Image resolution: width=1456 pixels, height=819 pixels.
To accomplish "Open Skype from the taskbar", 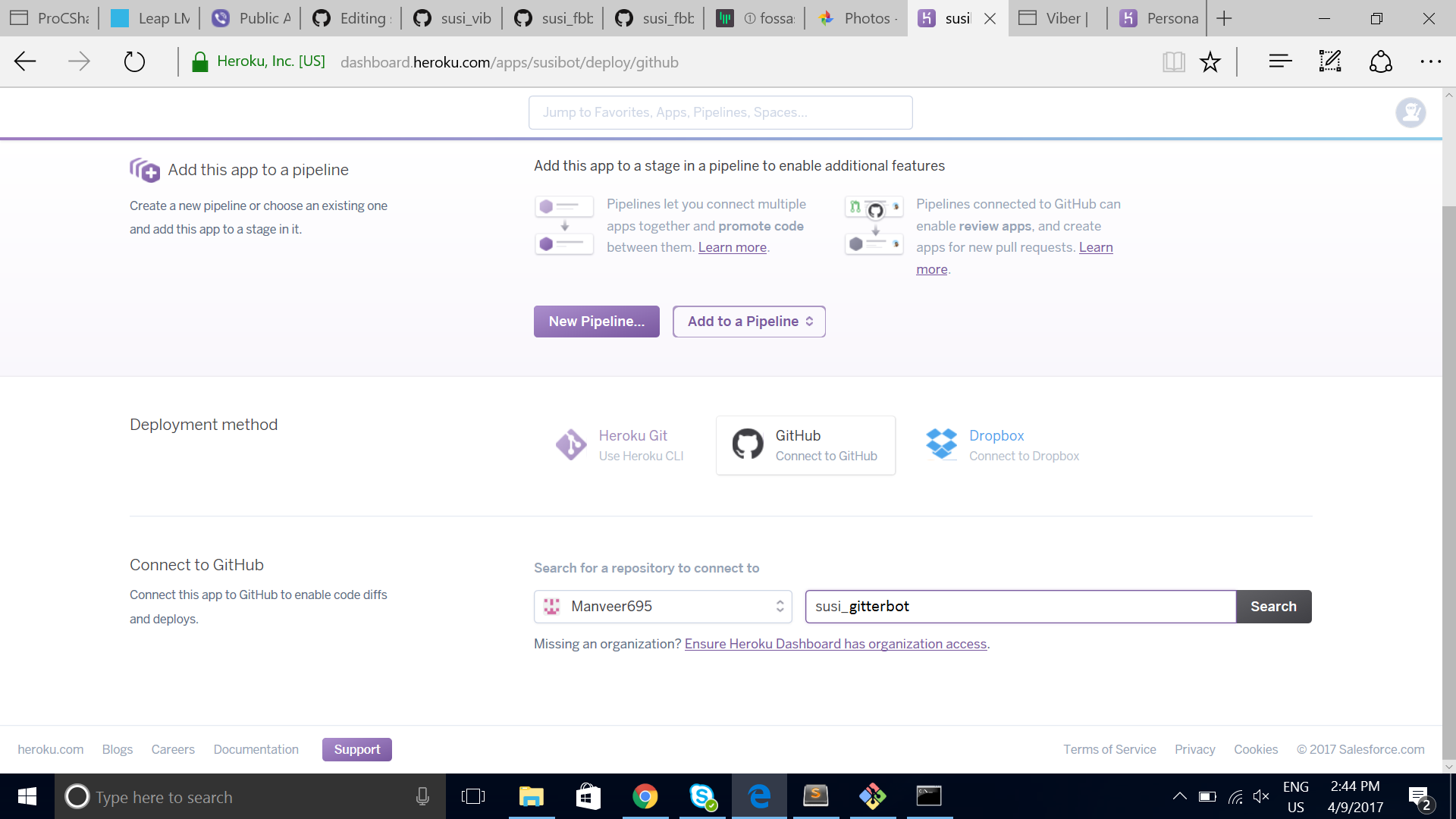I will point(703,796).
